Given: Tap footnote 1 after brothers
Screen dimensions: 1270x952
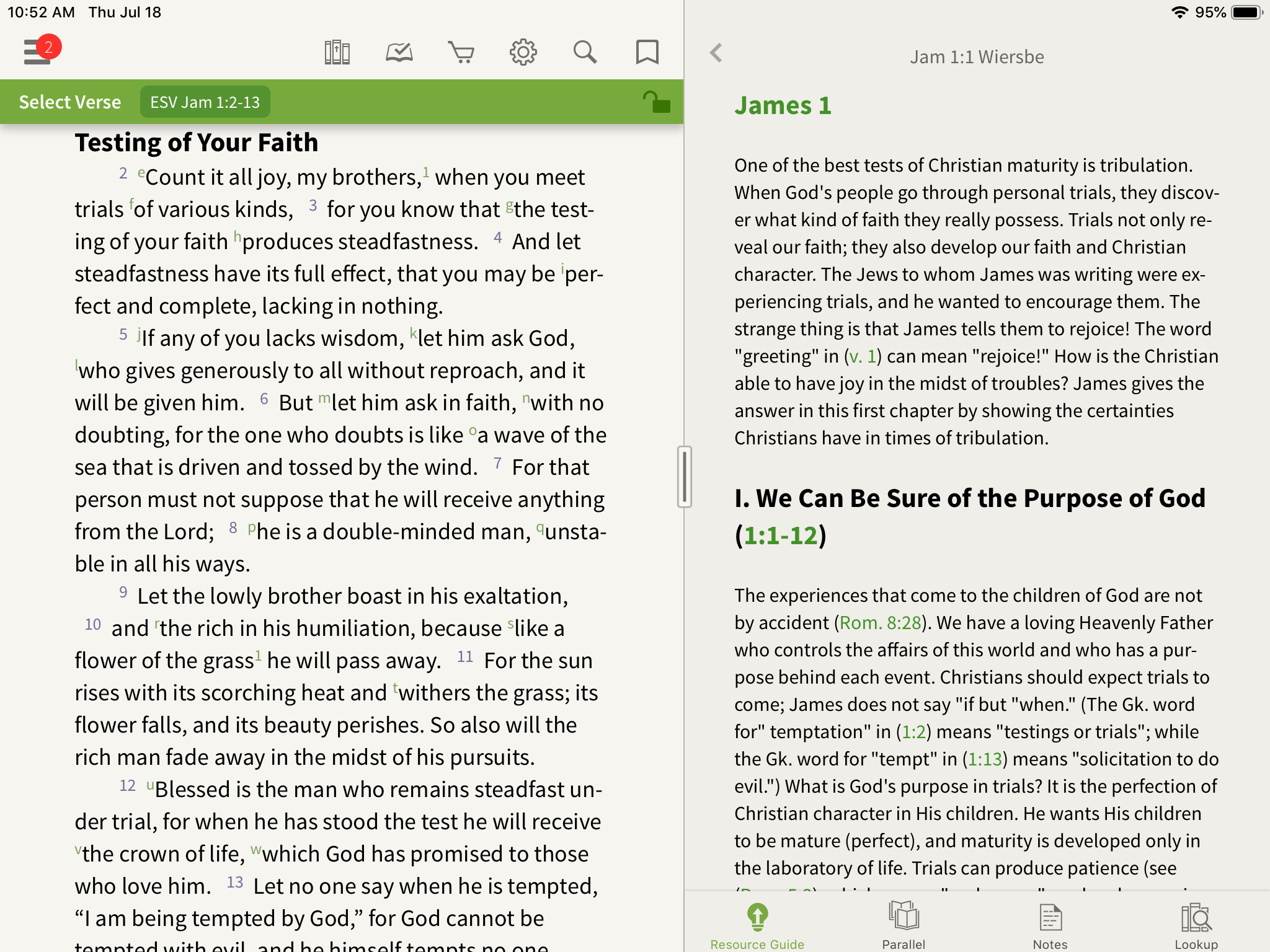Looking at the screenshot, I should [x=426, y=172].
